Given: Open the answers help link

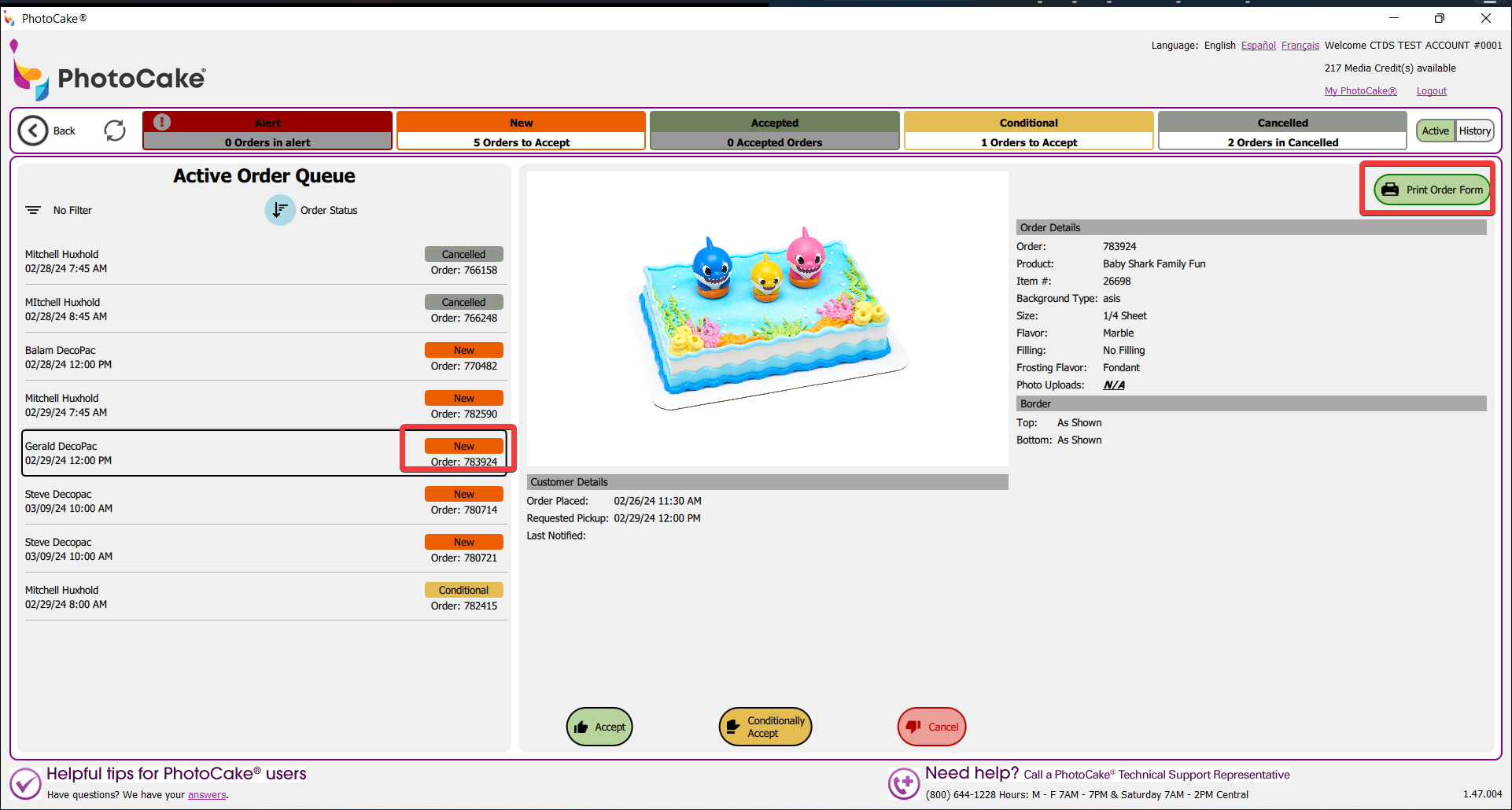Looking at the screenshot, I should point(207,795).
